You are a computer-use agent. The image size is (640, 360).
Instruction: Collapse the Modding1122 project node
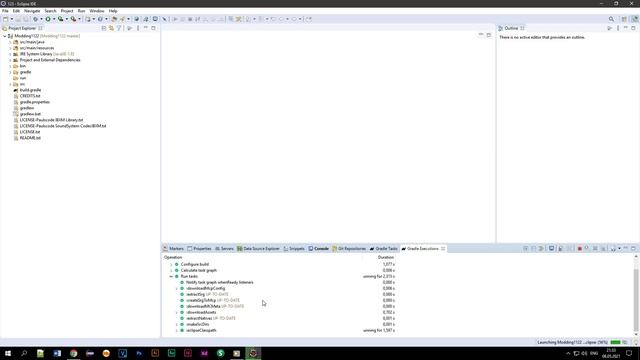[4, 36]
